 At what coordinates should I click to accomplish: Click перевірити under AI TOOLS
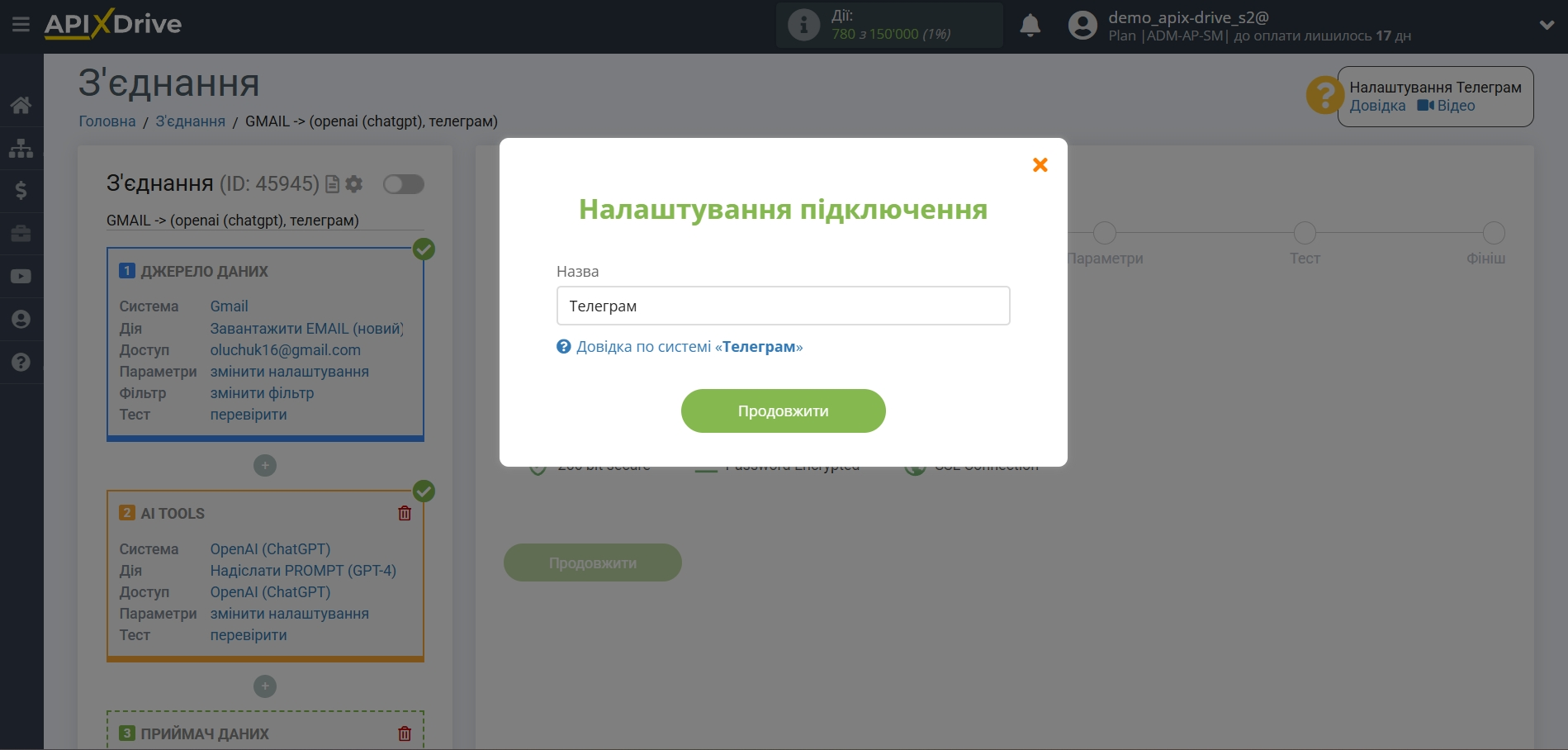tap(249, 635)
